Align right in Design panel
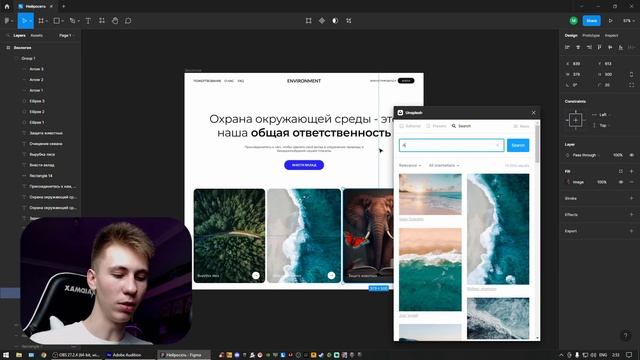 point(589,48)
